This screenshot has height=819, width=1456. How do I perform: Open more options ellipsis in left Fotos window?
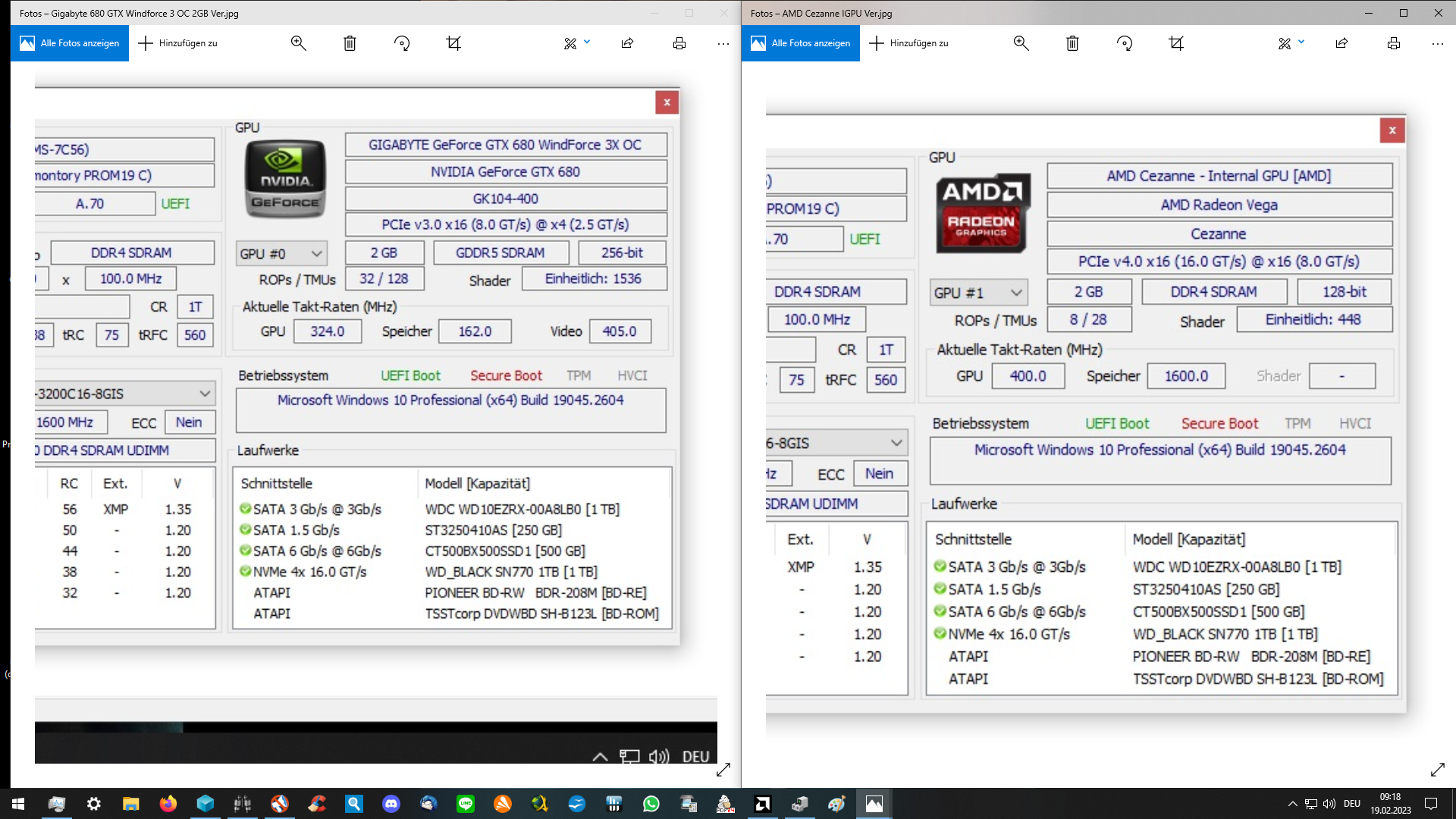(x=723, y=43)
